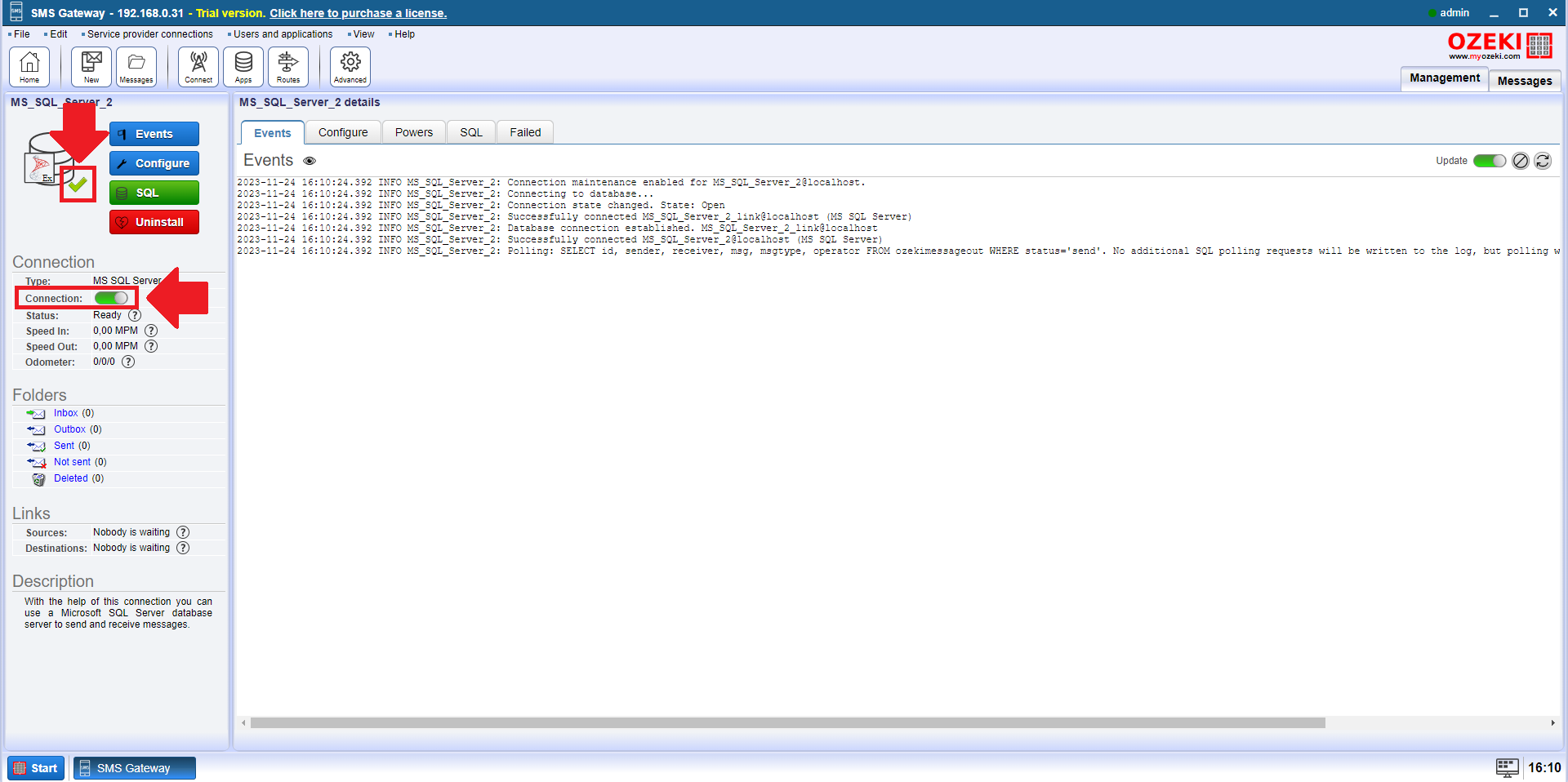Toggle the Connection switch off
This screenshot has height=782, width=1568.
(111, 298)
